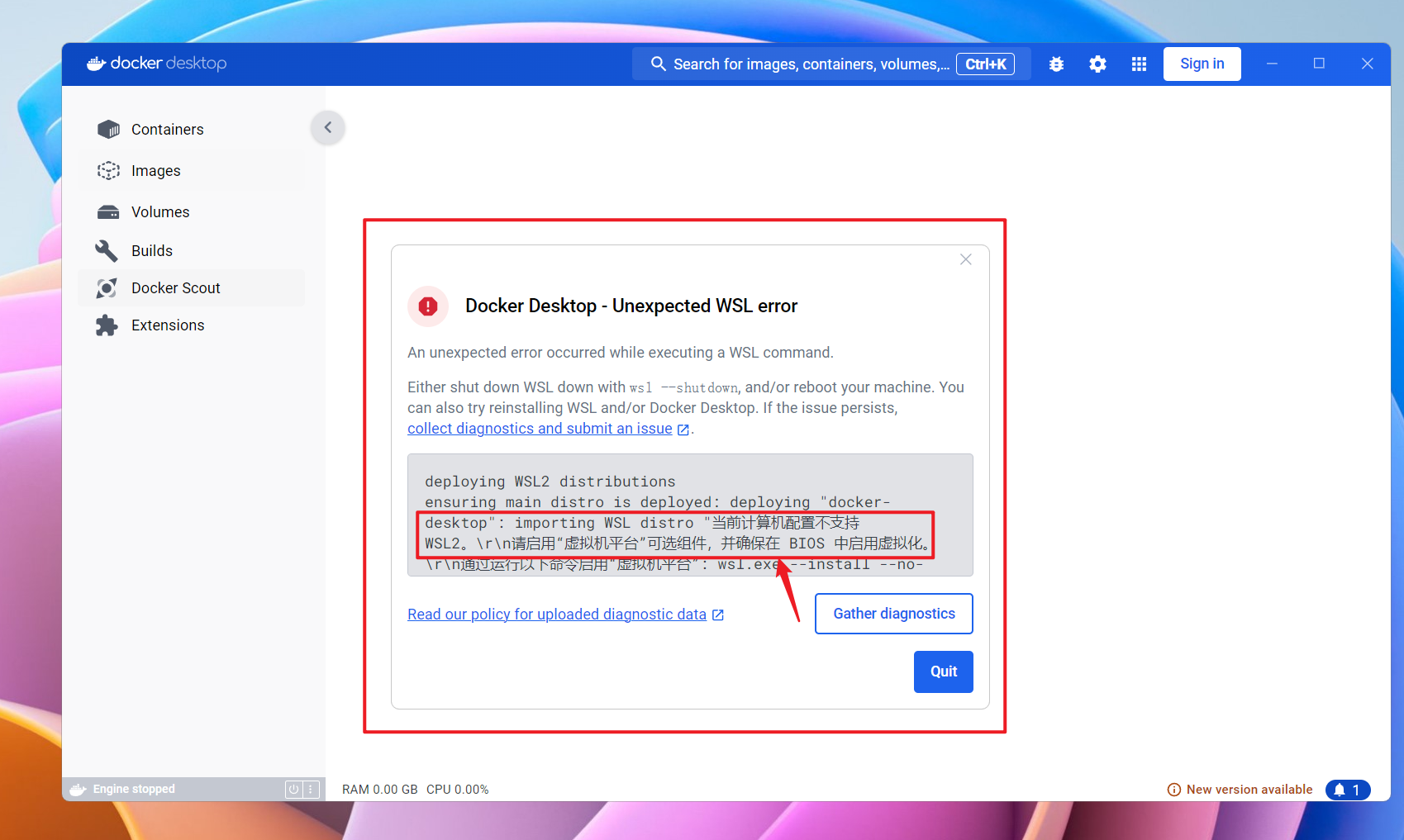Viewport: 1404px width, 840px height.
Task: Click the Images icon in the sidebar
Action: 108,170
